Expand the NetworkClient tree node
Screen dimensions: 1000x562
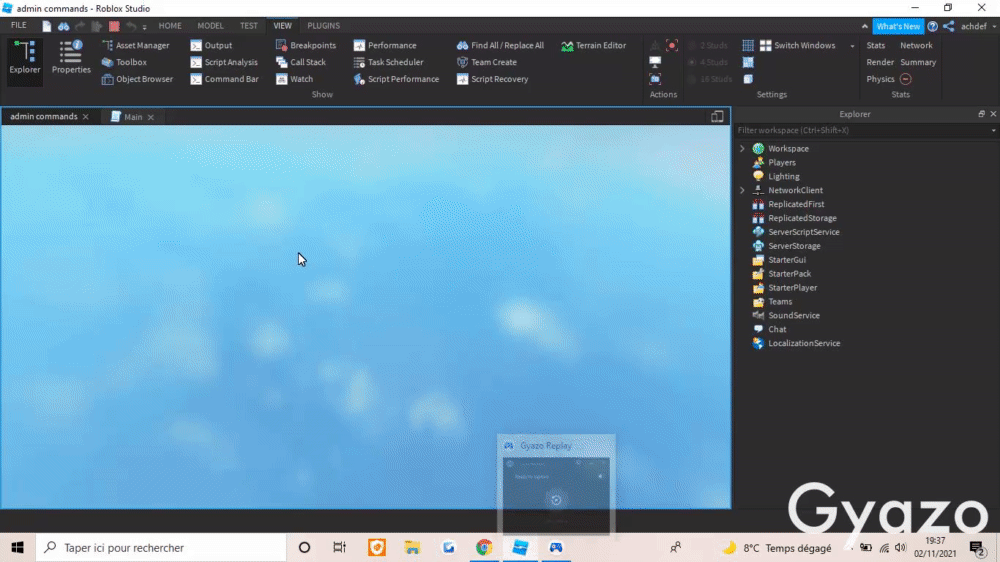(742, 190)
